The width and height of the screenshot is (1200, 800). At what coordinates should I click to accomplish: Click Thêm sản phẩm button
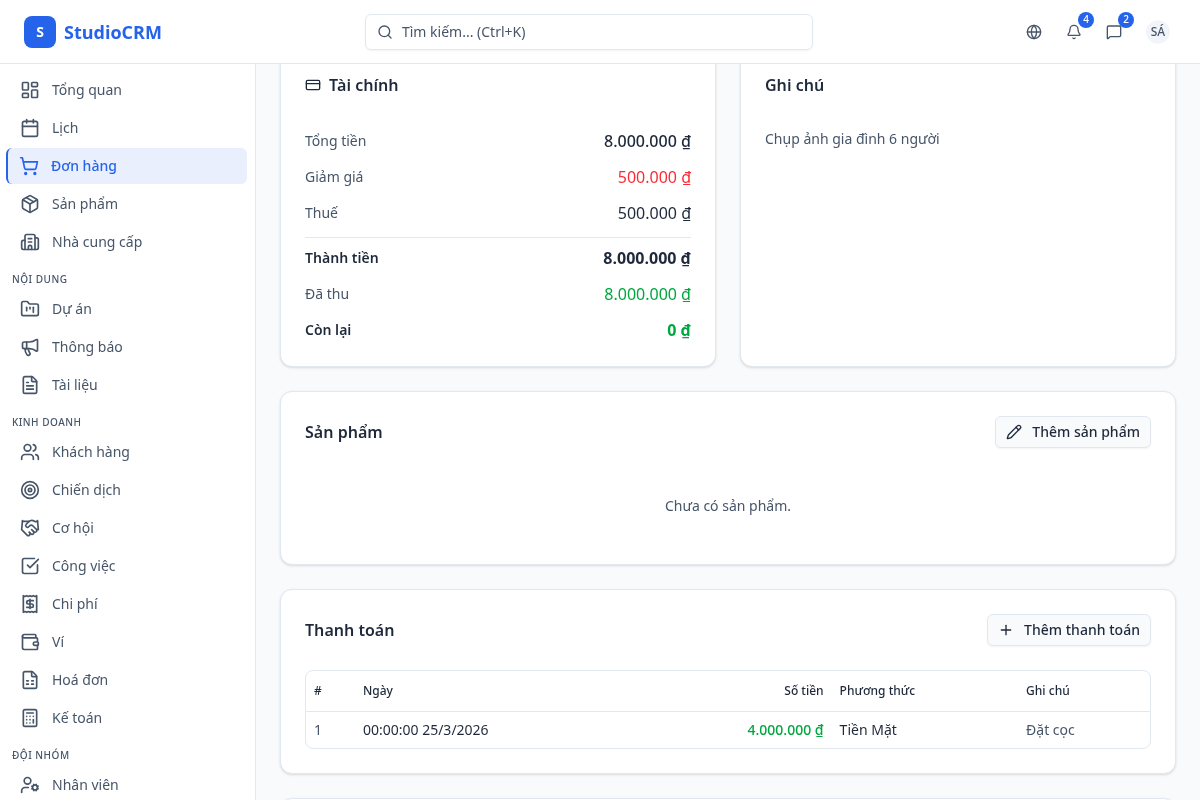click(1072, 432)
